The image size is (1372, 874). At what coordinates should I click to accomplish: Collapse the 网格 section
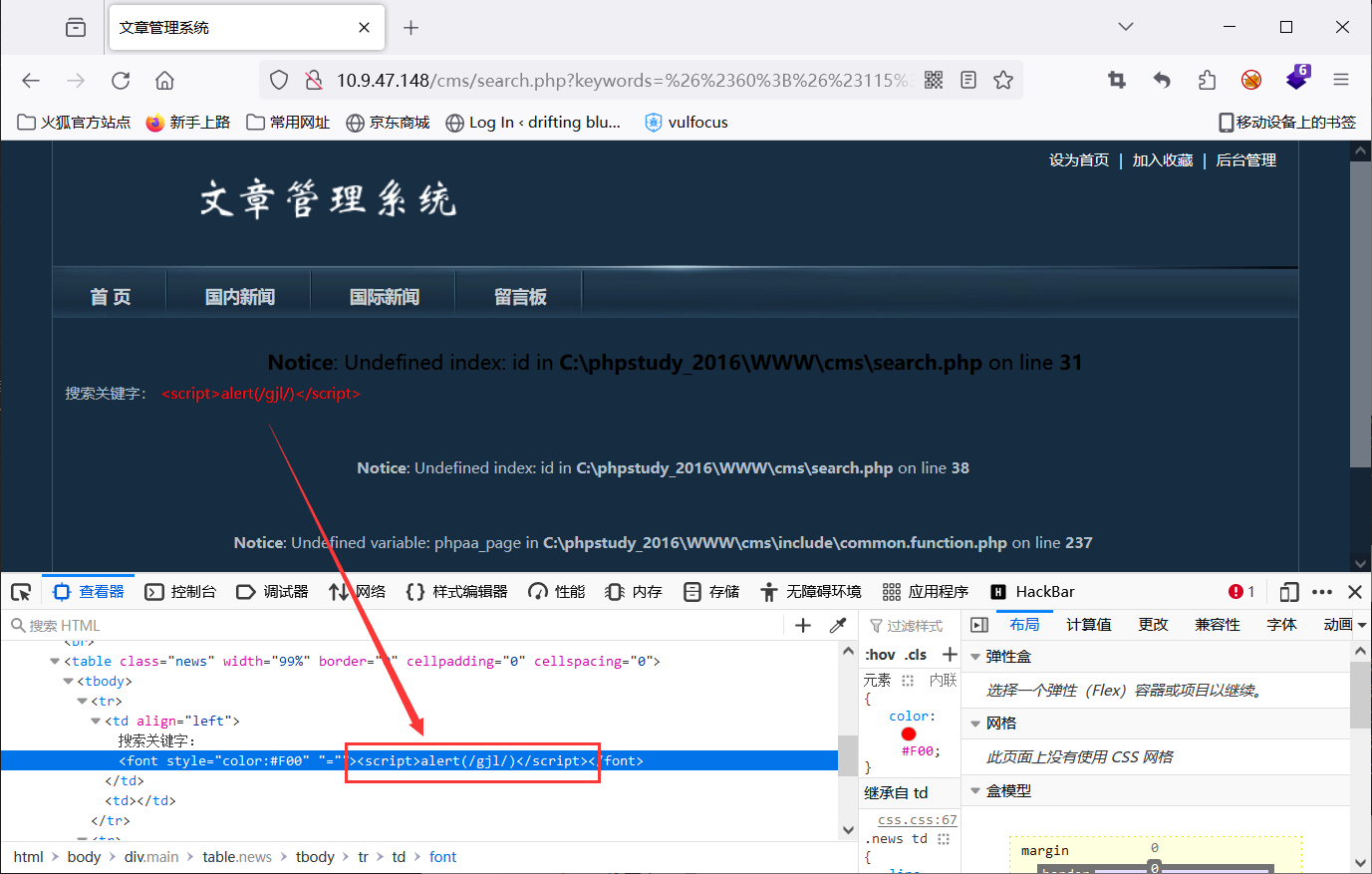click(975, 724)
